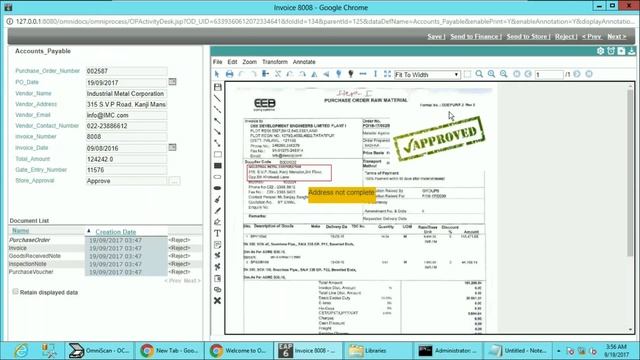Screen dimensions: 640x360
Task: Click the add document icon in viewer header
Action: point(621,51)
